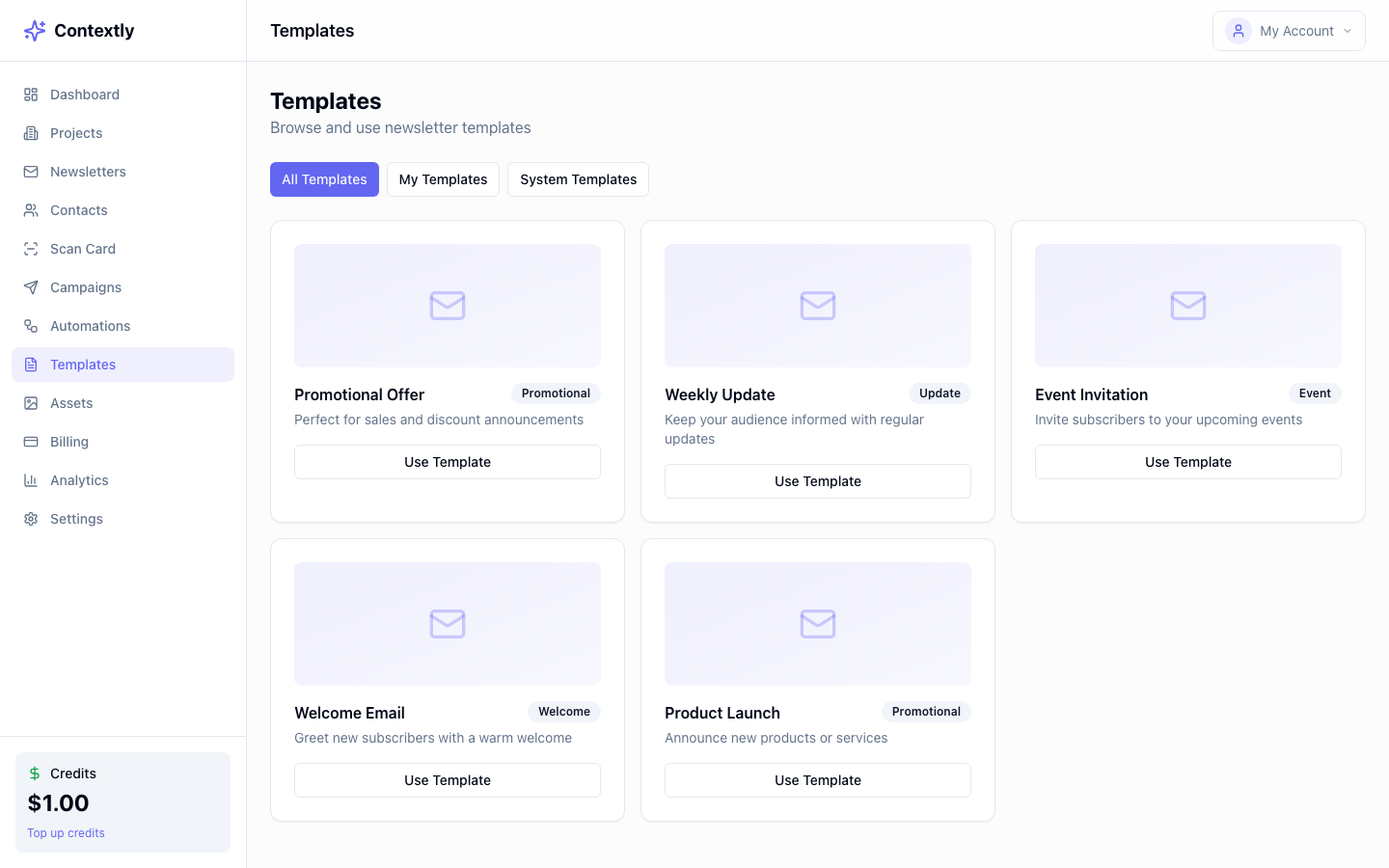Click the Weekly Update template thumbnail
The height and width of the screenshot is (868, 1389).
817,306
